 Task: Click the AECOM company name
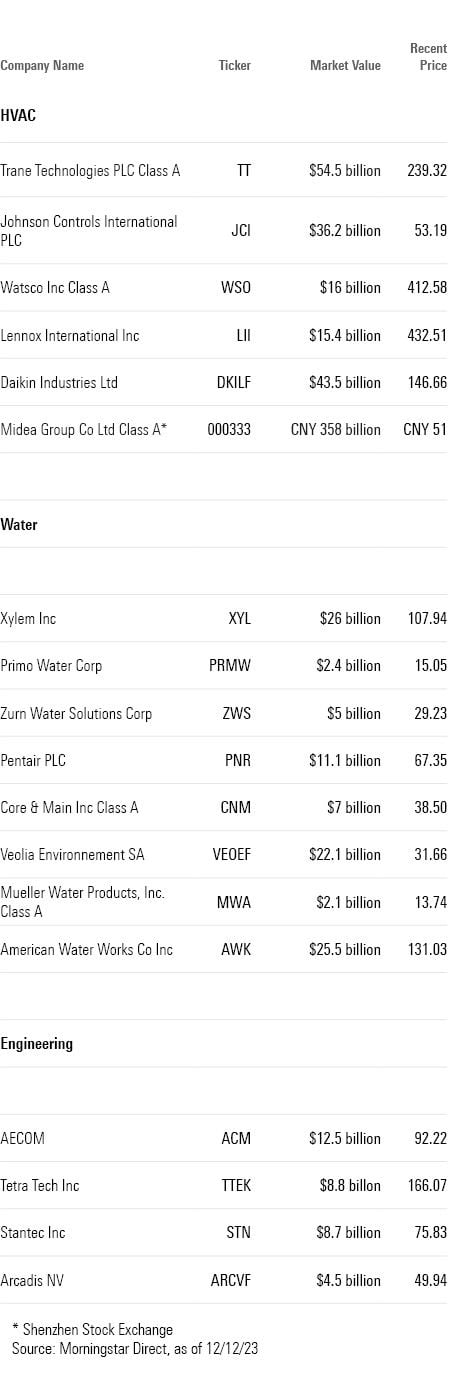pos(23,1139)
